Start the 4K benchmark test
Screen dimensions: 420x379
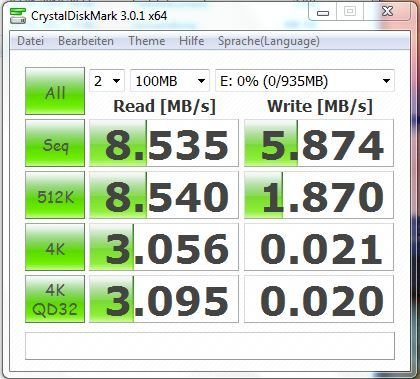click(55, 247)
